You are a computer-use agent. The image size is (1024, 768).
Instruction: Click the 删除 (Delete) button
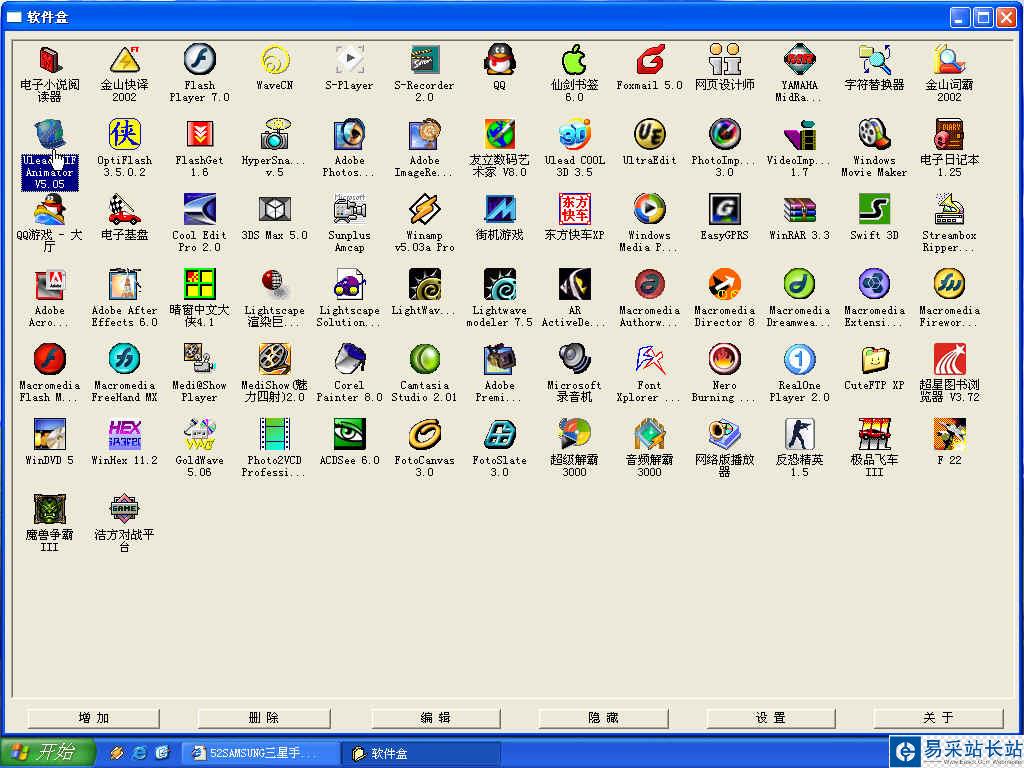click(x=264, y=718)
